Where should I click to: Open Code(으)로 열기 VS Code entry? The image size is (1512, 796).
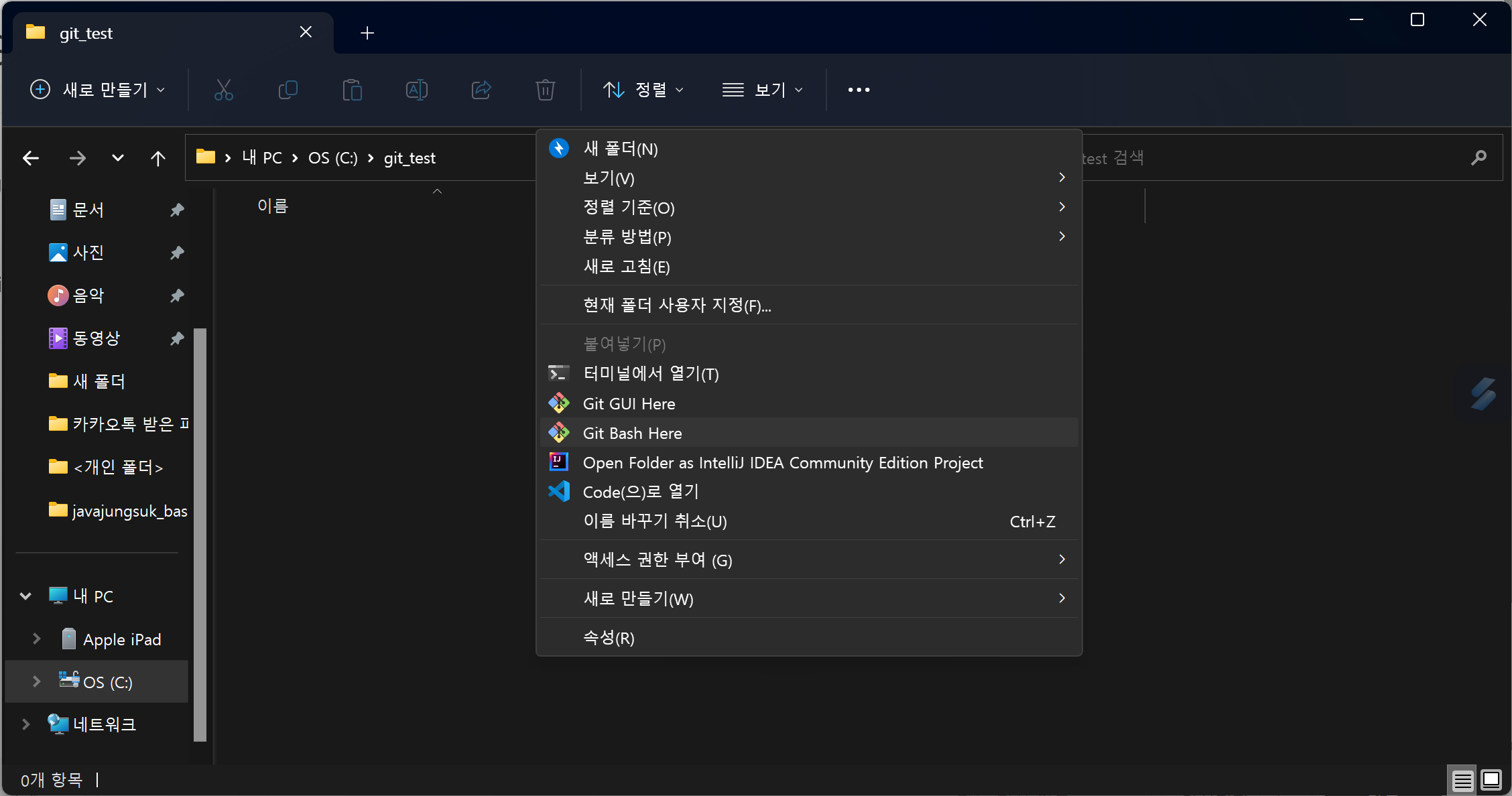(x=640, y=492)
